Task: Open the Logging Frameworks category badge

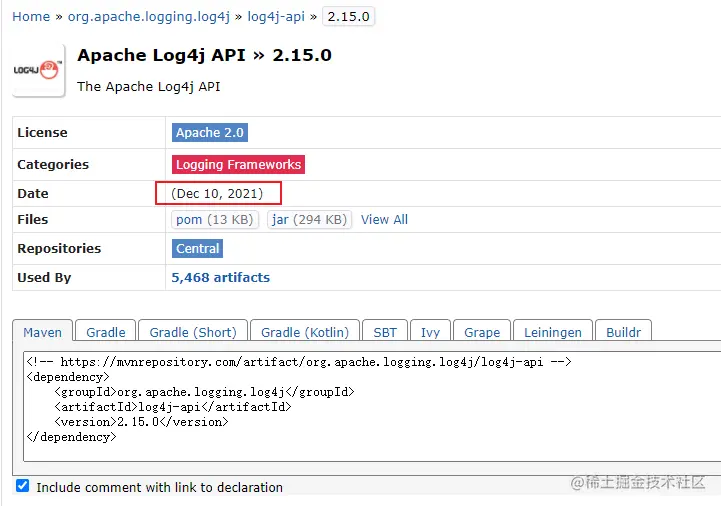Action: 238,165
